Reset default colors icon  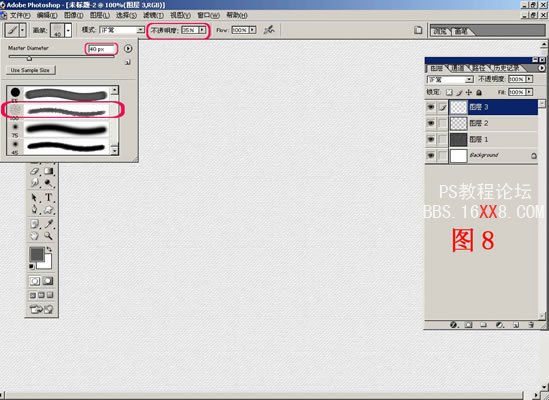(32, 267)
